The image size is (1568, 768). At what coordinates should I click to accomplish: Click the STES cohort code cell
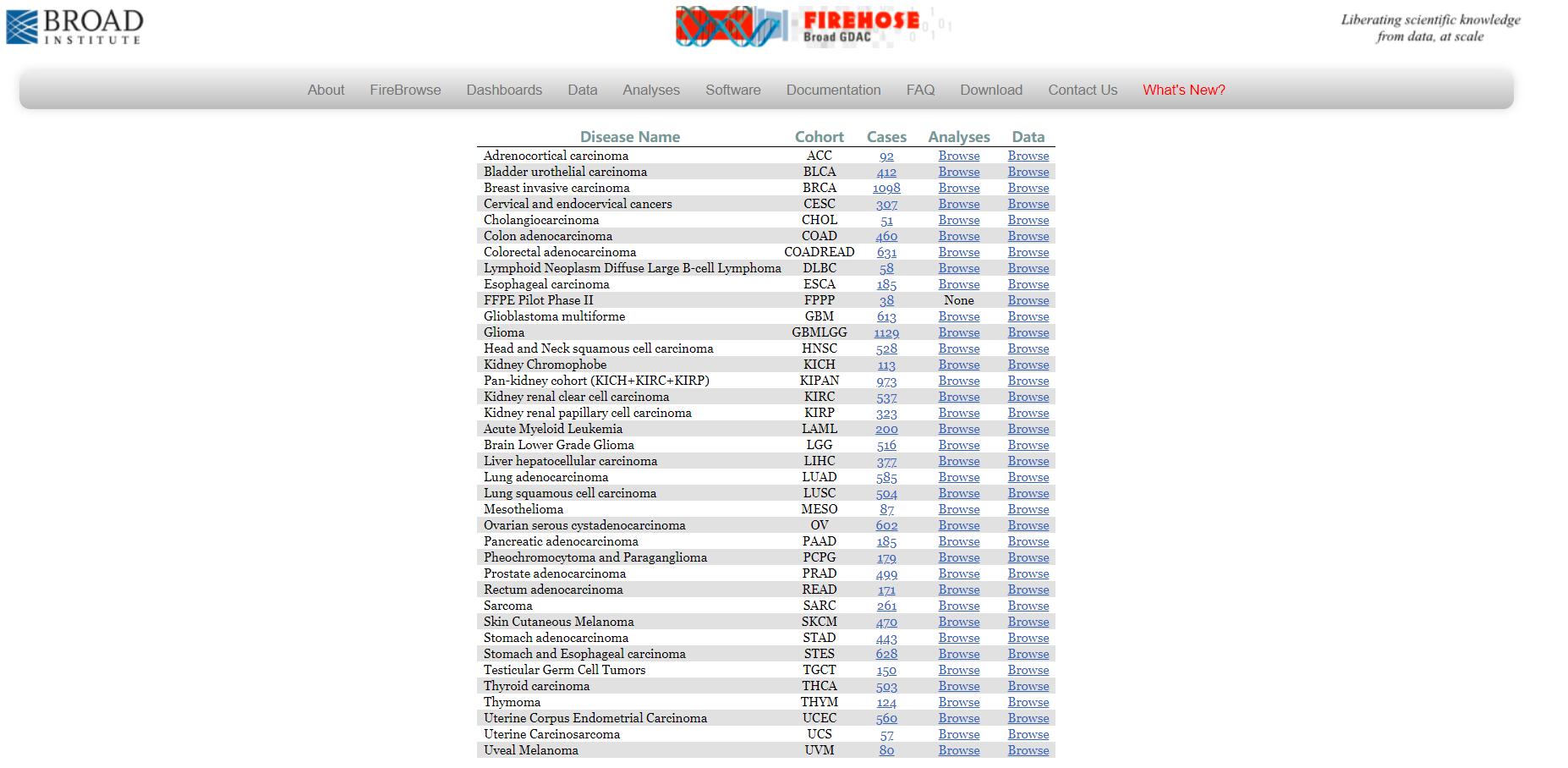[820, 654]
